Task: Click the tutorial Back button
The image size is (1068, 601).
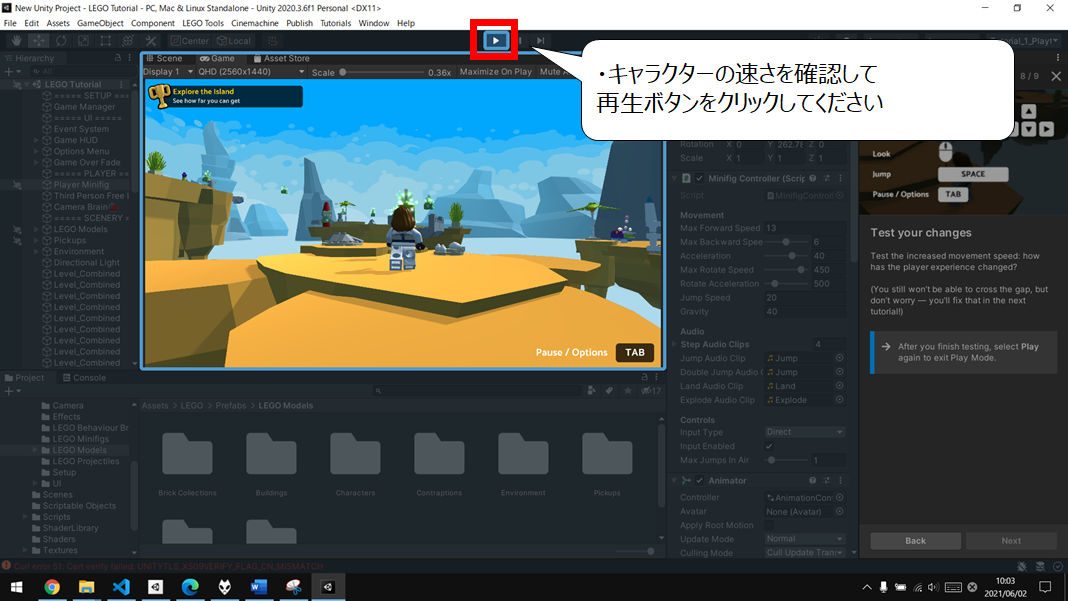Action: [x=915, y=540]
